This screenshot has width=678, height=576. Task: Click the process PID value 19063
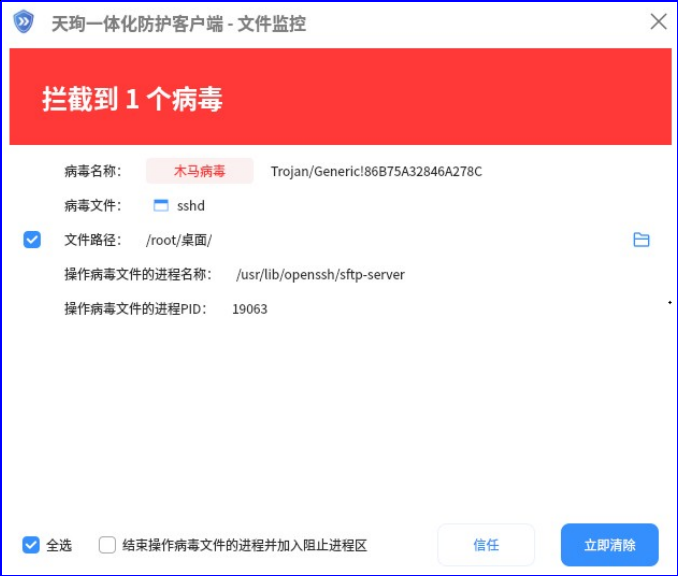250,309
